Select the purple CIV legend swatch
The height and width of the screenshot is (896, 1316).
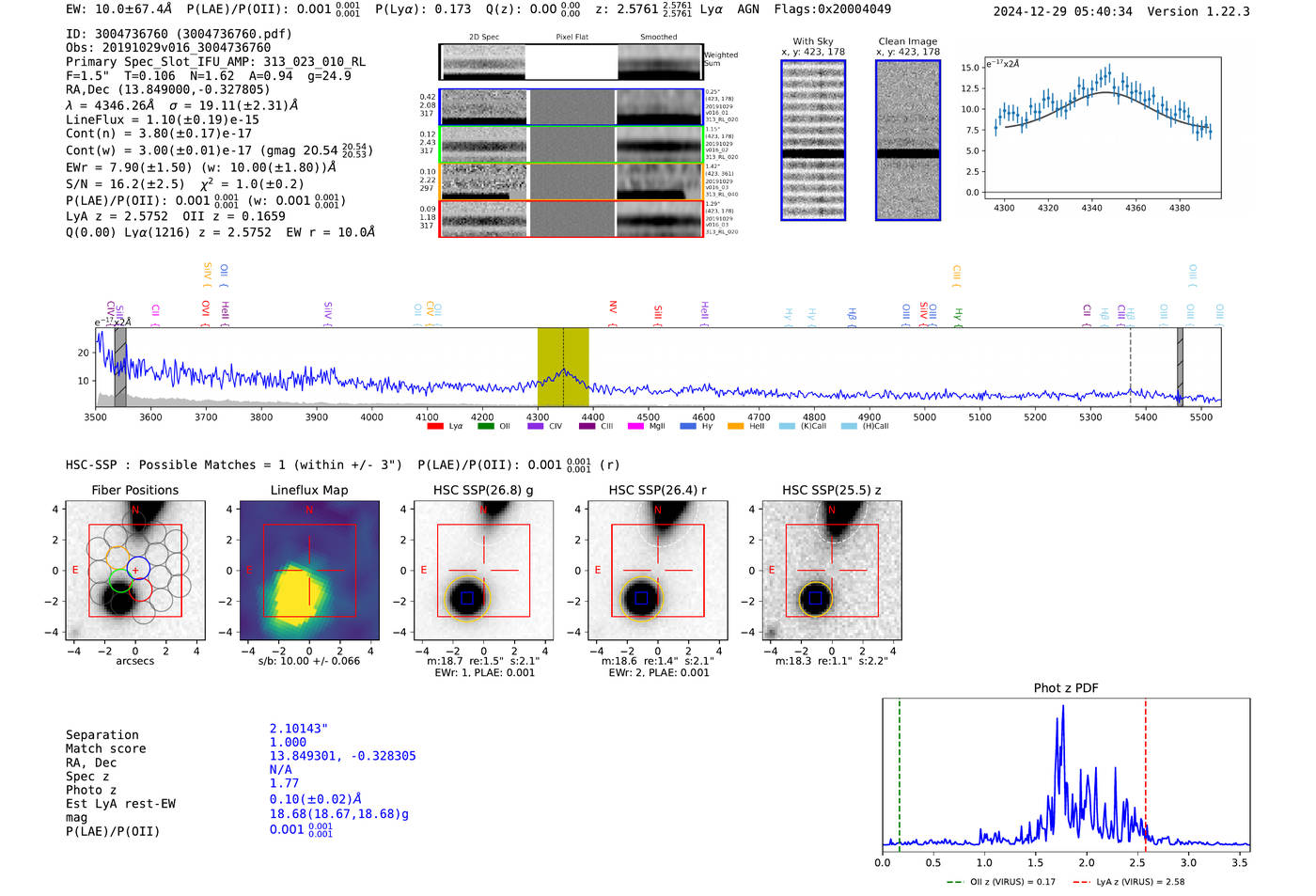click(x=536, y=426)
